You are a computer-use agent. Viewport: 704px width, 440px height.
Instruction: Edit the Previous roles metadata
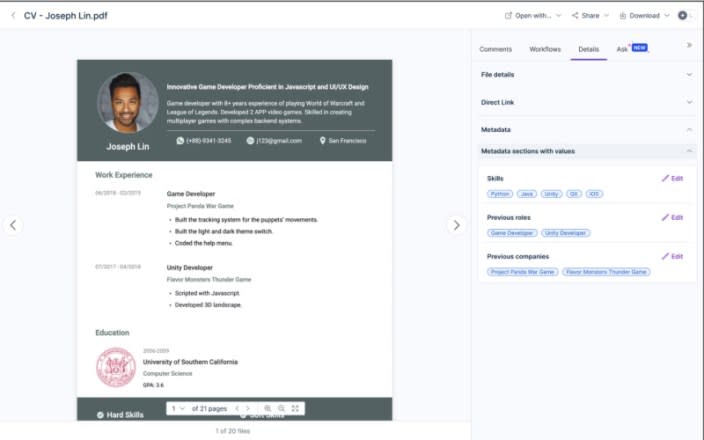672,217
